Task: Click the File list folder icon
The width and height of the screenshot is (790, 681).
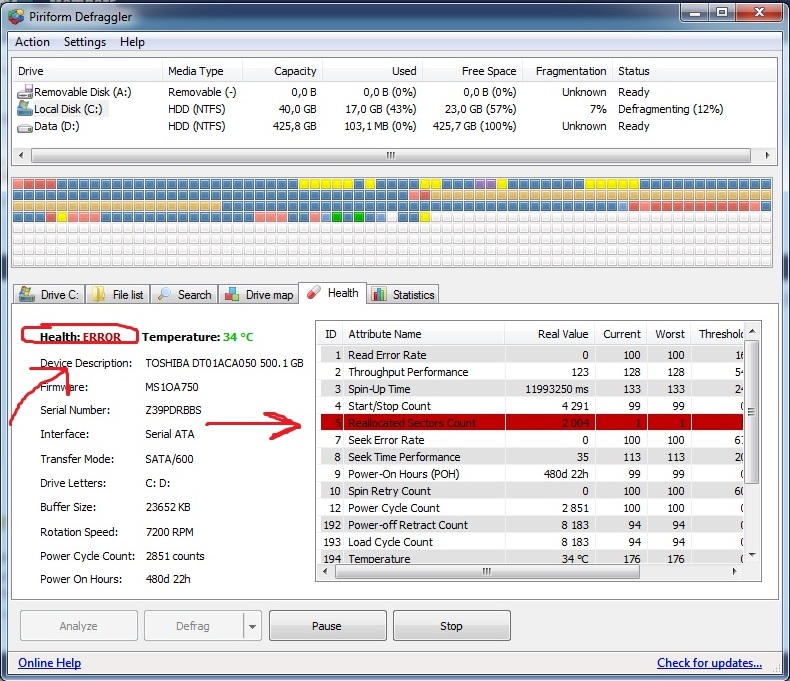Action: [x=98, y=294]
